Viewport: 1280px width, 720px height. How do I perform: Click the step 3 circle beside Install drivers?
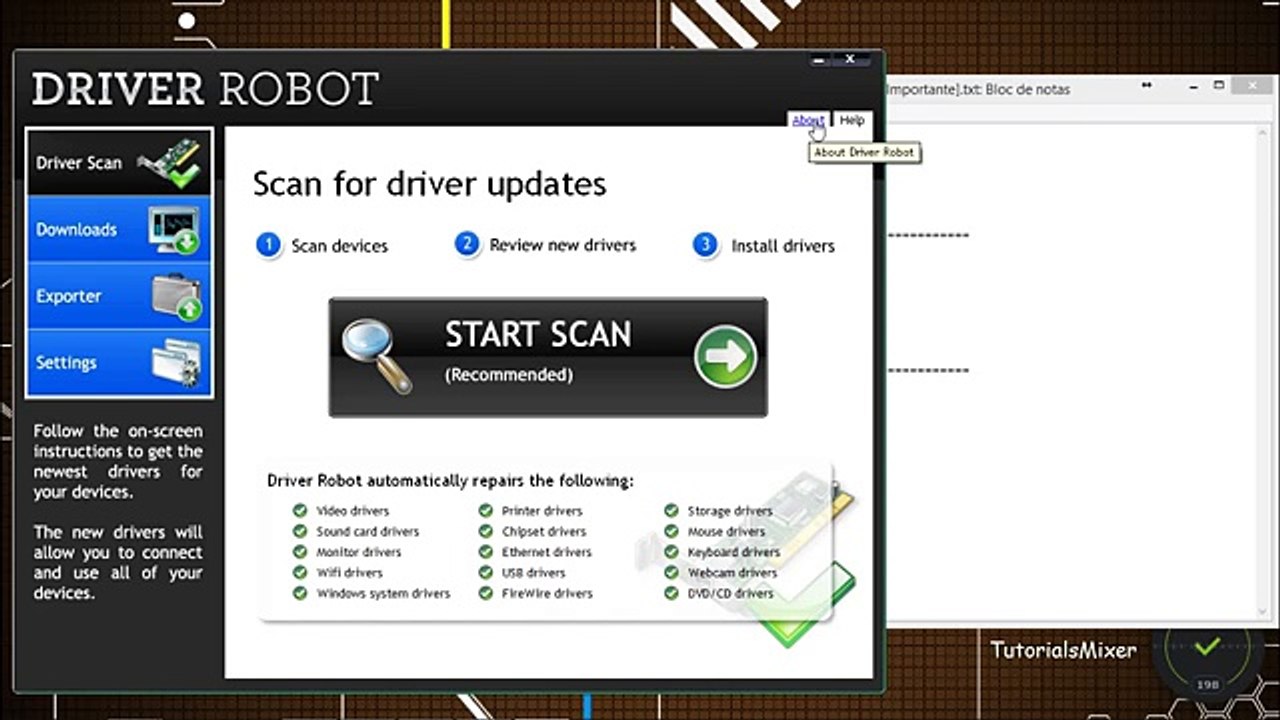coord(706,245)
